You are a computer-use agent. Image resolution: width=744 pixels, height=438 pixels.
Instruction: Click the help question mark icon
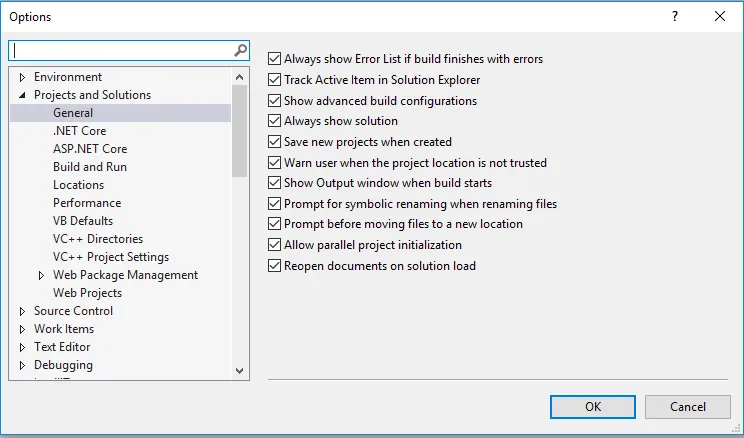click(675, 16)
